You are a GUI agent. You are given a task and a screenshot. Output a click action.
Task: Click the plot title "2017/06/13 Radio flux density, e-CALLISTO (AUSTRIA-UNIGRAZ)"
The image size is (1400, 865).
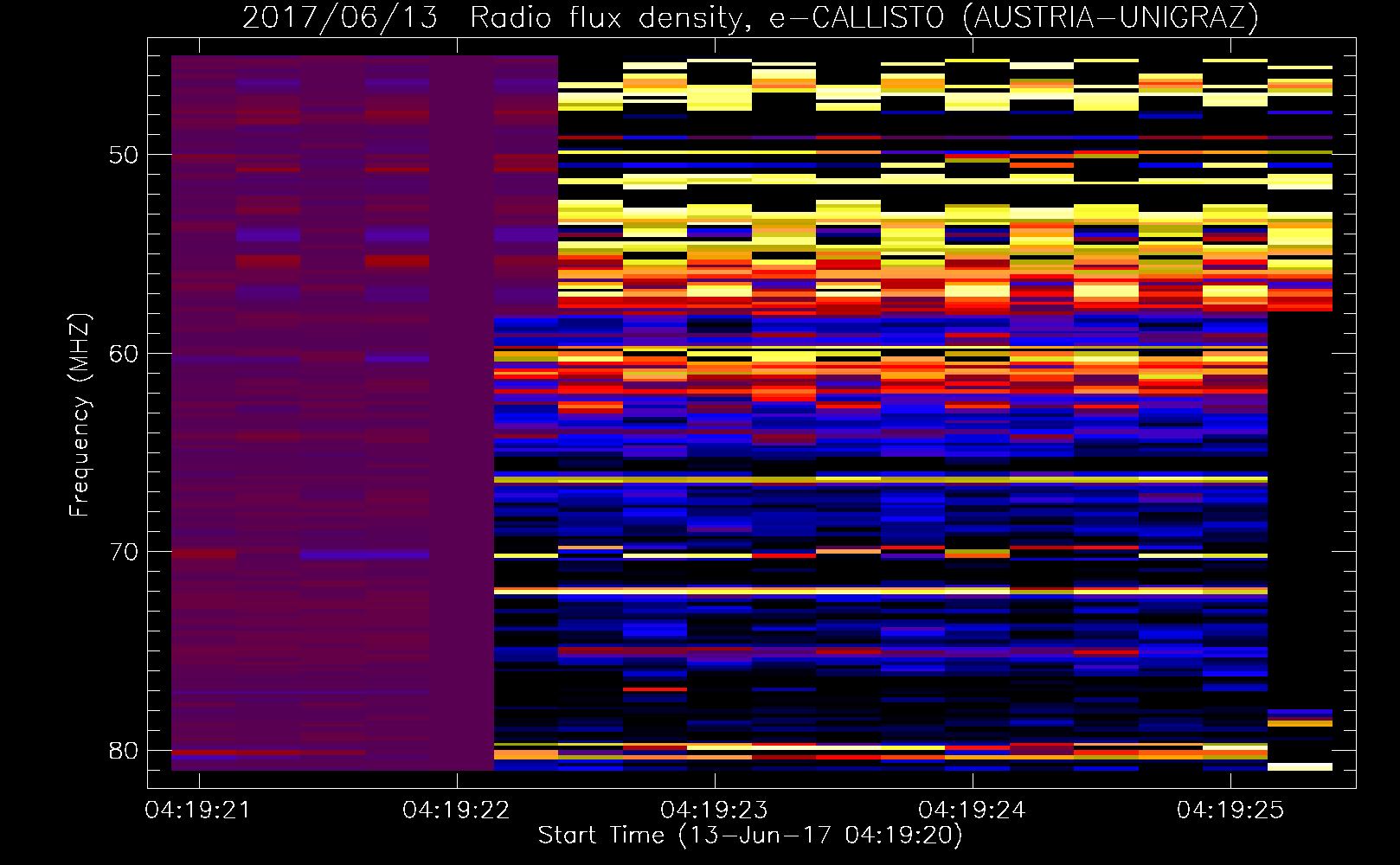(x=750, y=17)
